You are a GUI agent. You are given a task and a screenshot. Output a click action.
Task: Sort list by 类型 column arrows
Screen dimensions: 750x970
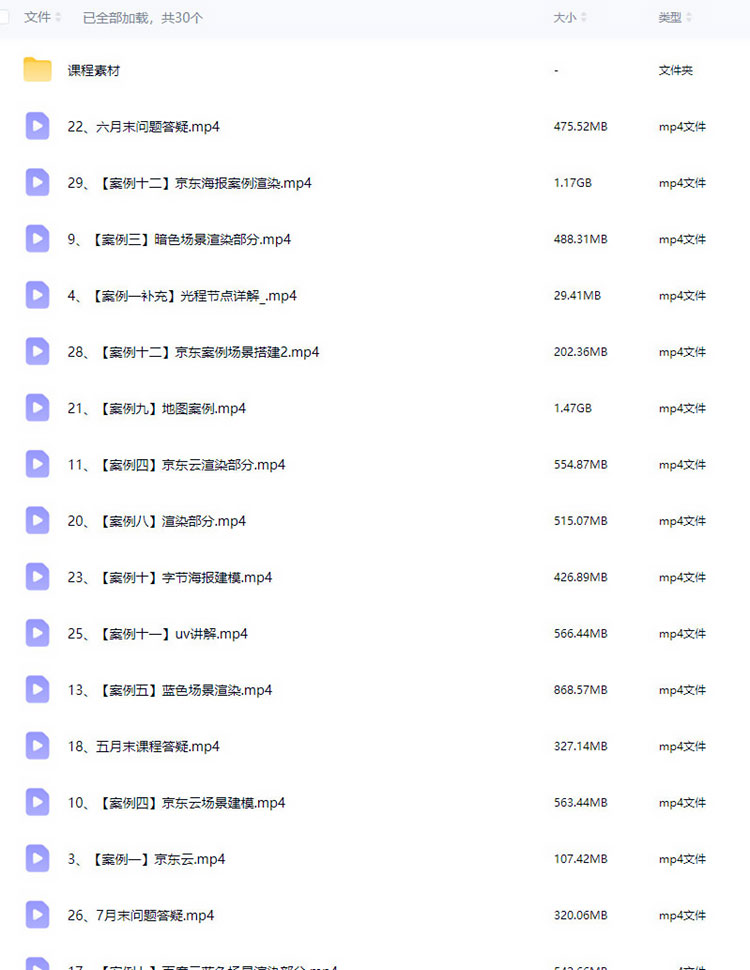pos(689,17)
